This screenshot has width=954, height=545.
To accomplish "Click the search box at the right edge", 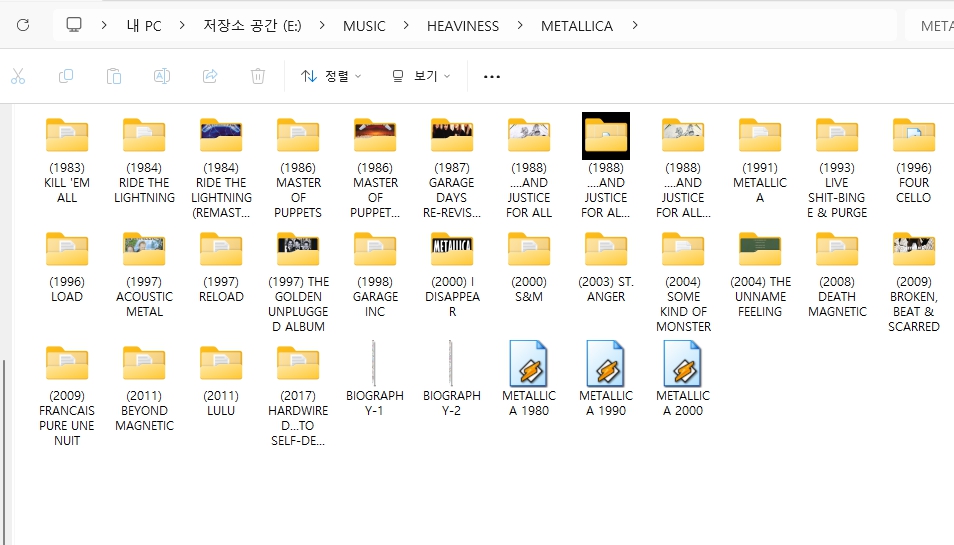I will (x=930, y=26).
